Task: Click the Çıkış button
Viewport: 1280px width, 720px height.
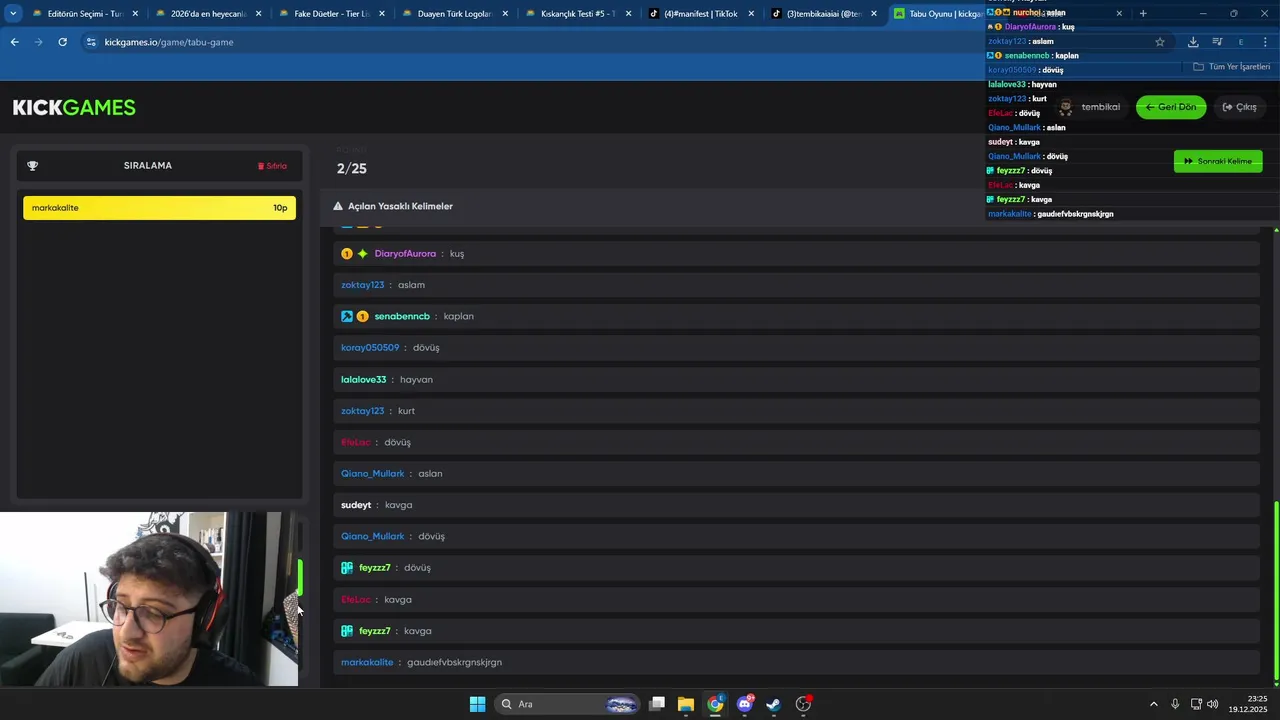Action: tap(1240, 107)
